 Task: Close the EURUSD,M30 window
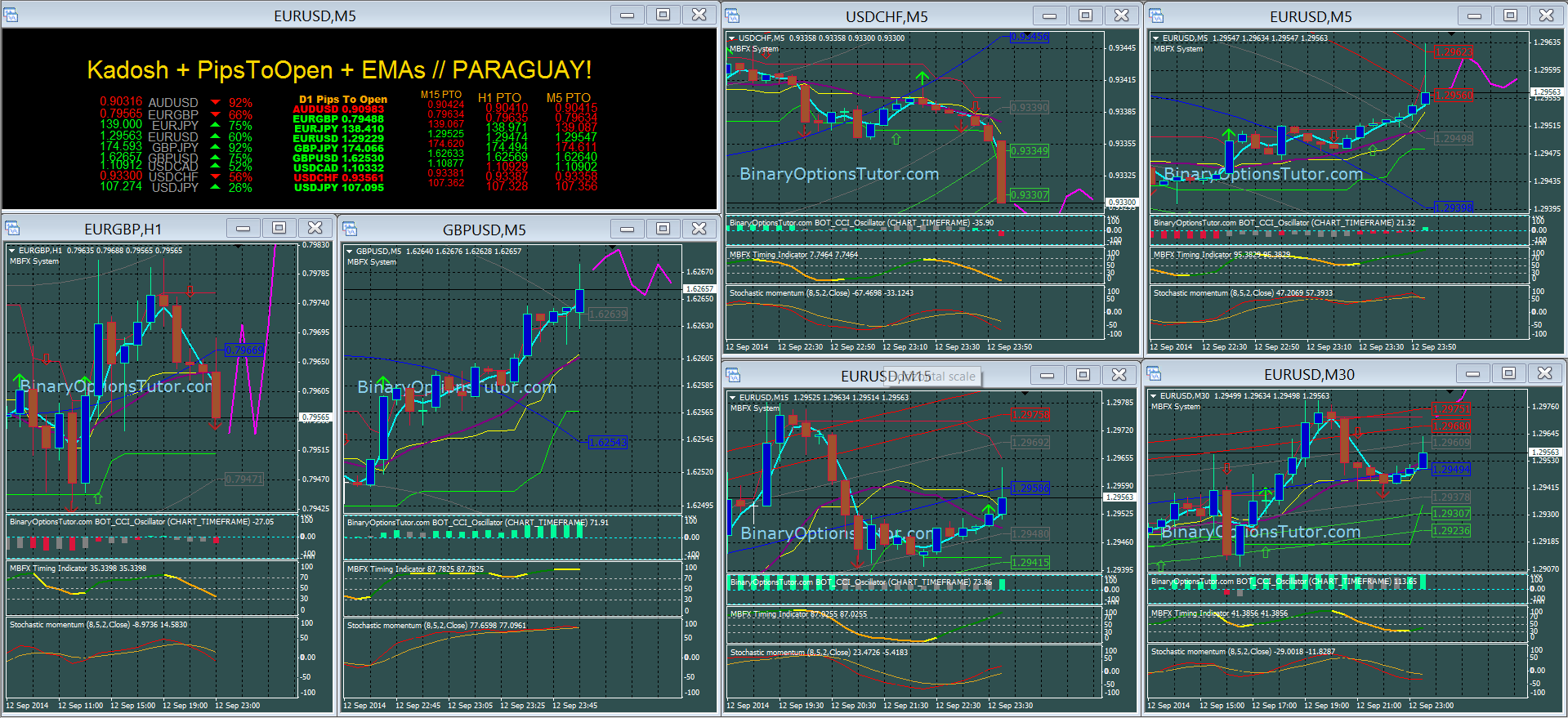[x=1544, y=373]
